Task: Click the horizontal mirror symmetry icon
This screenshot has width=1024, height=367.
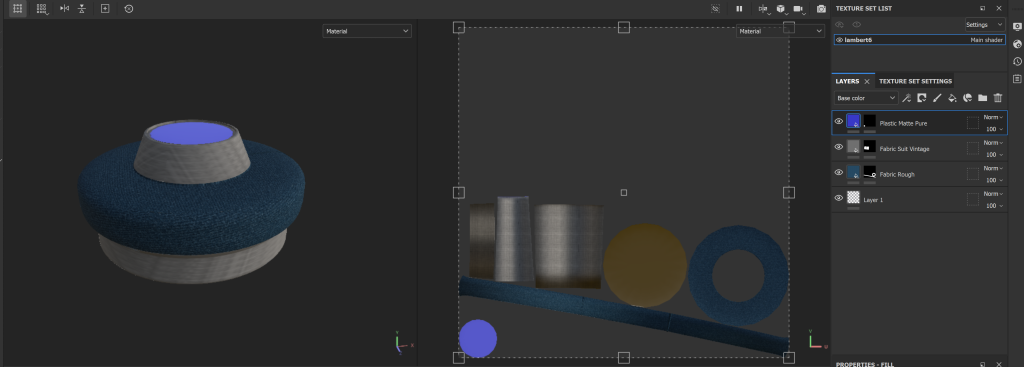Action: click(64, 8)
